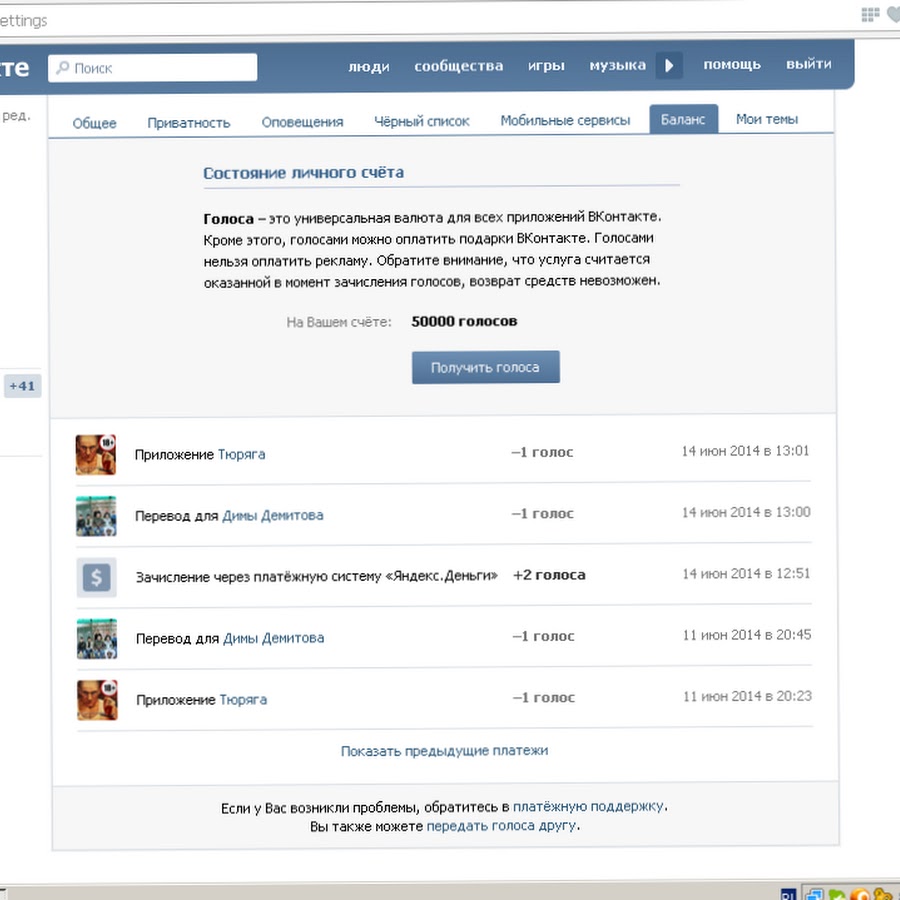The image size is (900, 900).
Task: Select the Мои темы tab
Action: 767,119
